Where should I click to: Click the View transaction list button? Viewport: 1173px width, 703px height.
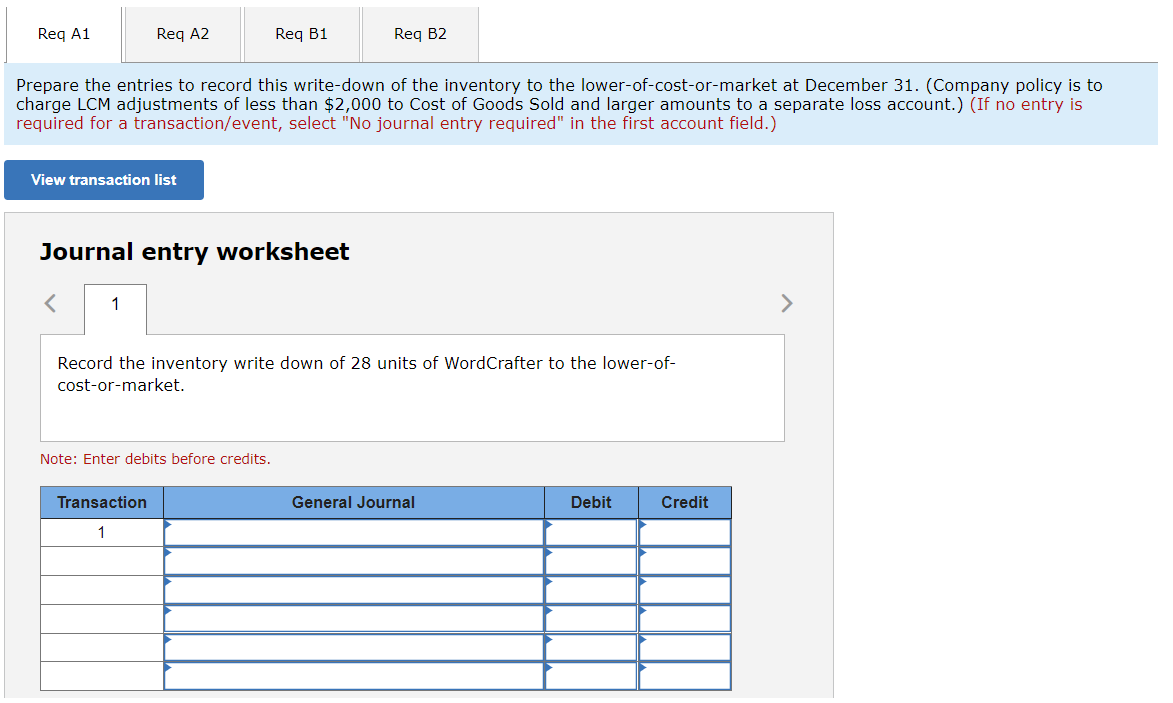tap(103, 180)
